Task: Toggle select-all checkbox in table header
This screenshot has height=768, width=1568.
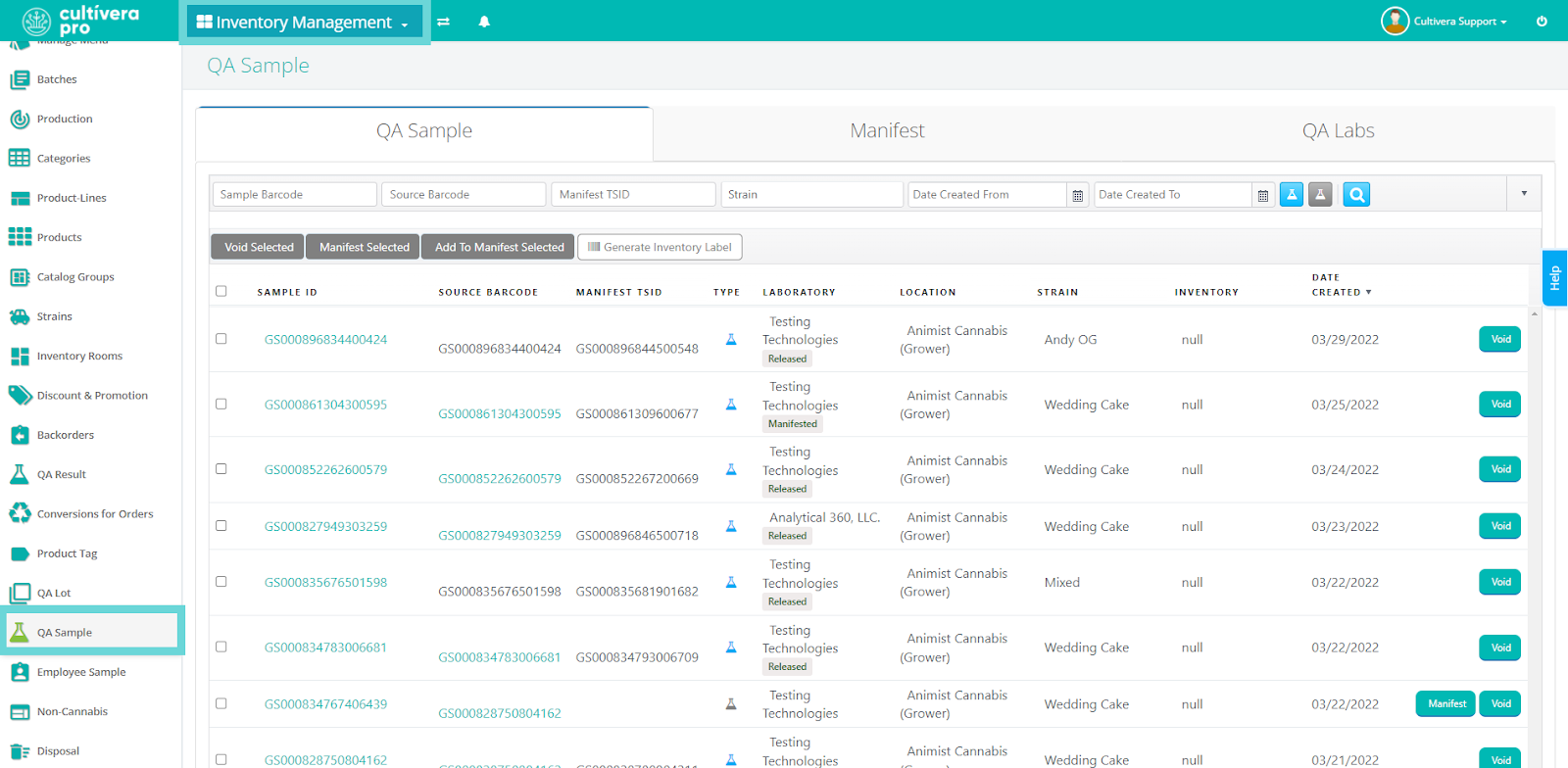Action: 221,291
